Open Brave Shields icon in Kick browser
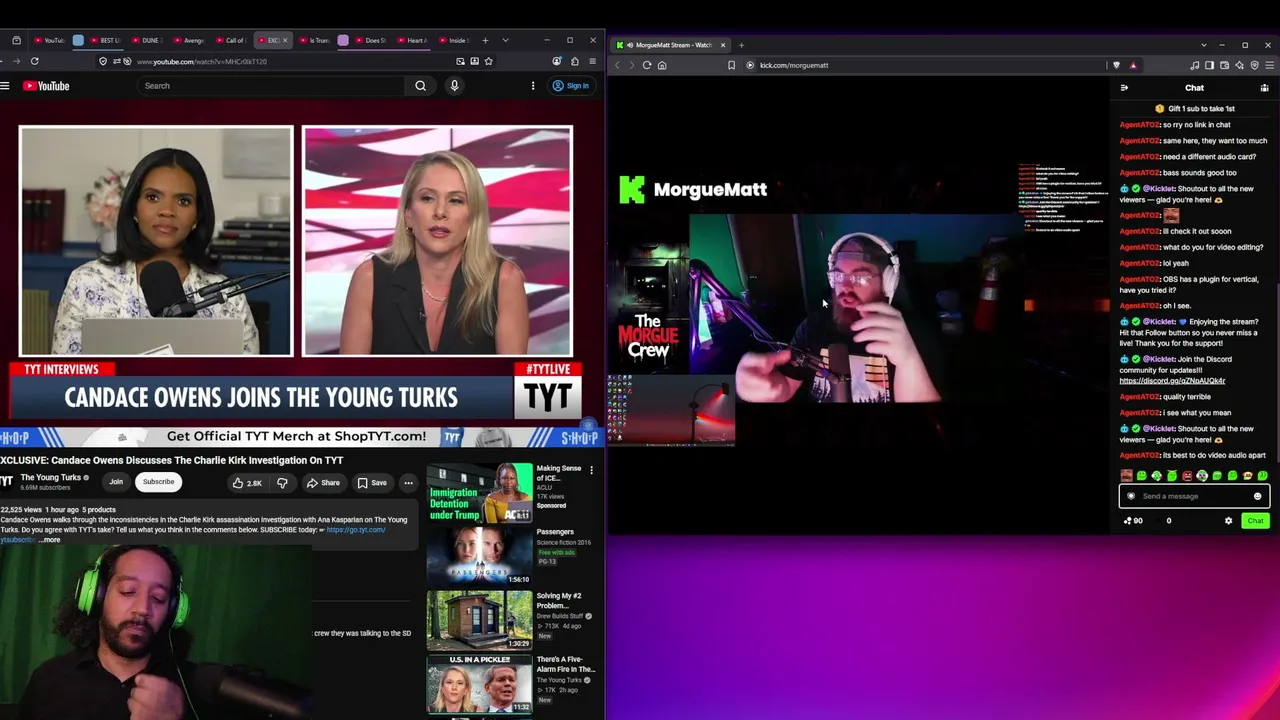 point(1117,65)
